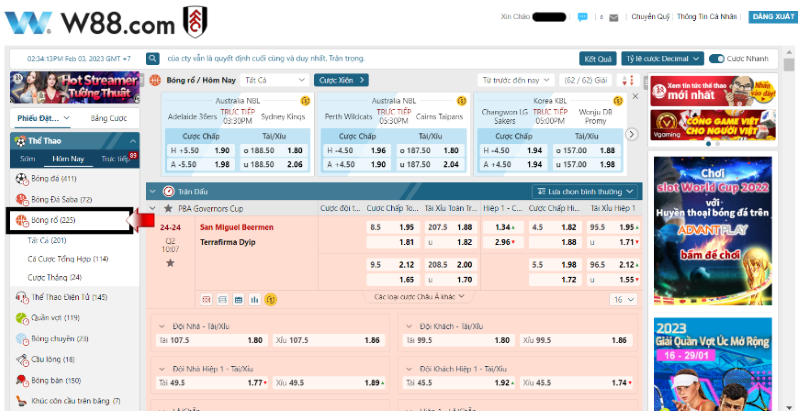The height and width of the screenshot is (411, 800).
Task: Open the Thông Tin Cá Nhân link
Action: pos(707,17)
